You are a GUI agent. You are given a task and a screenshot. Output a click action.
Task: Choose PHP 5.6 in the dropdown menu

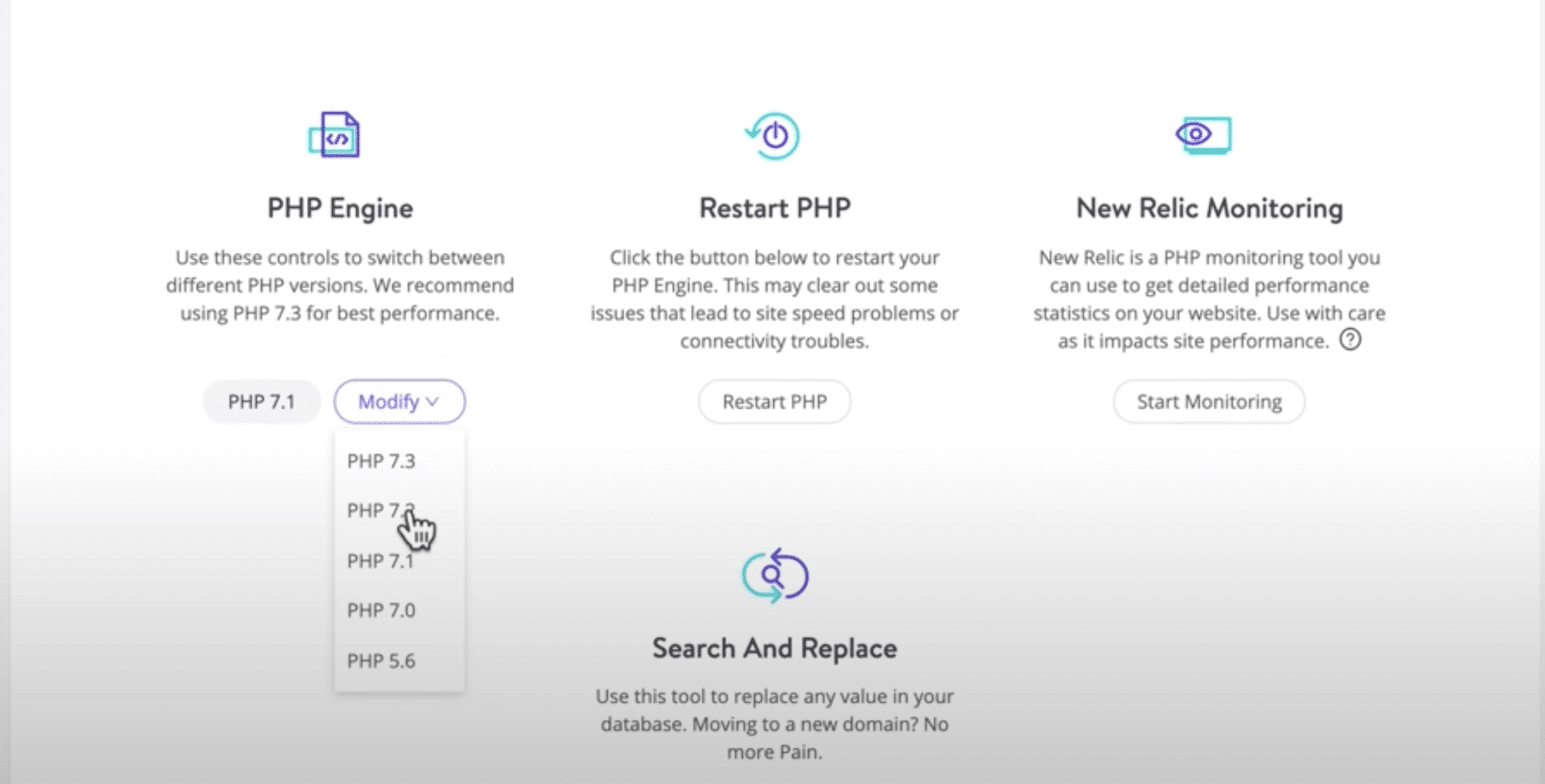click(380, 660)
